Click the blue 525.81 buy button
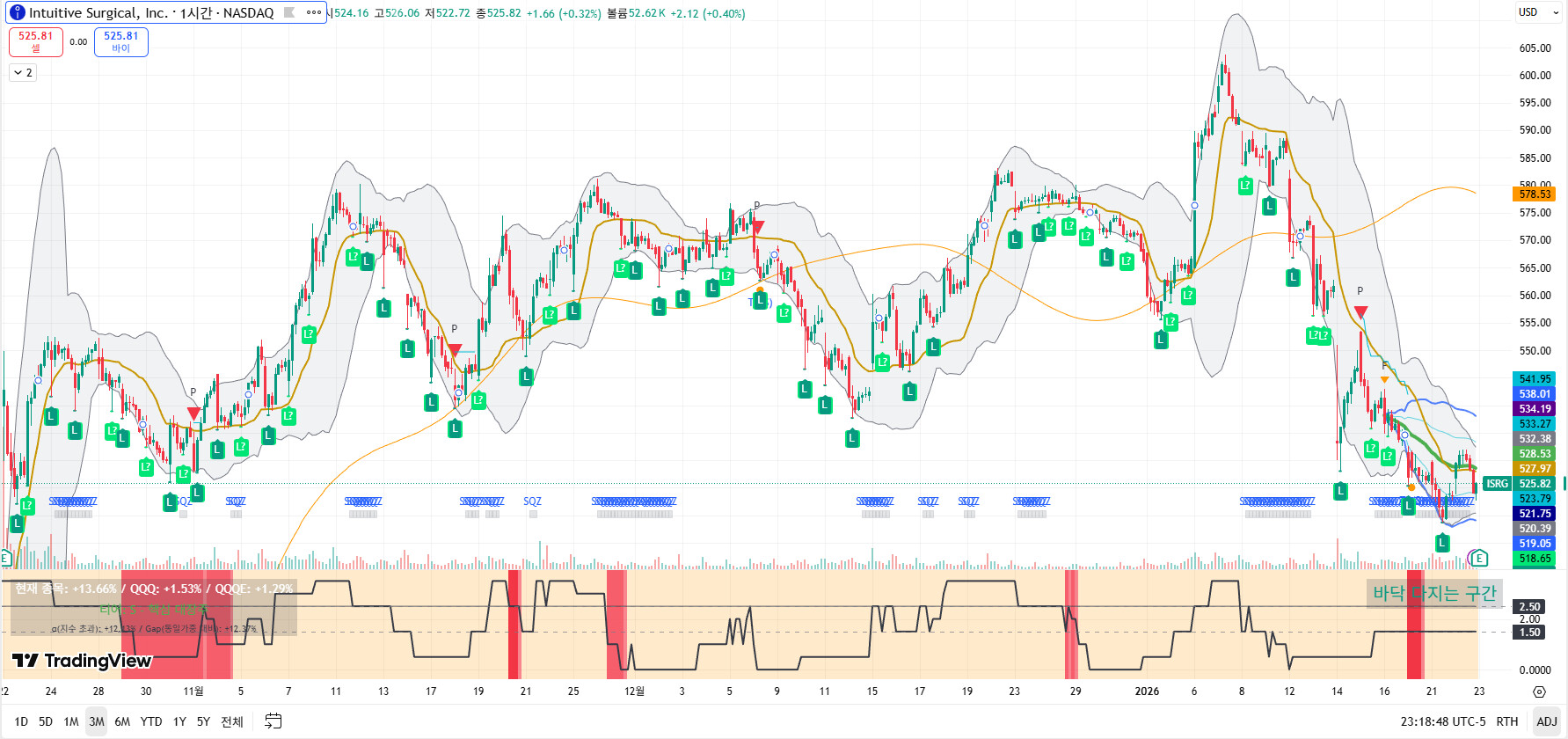The width and height of the screenshot is (1568, 739). 121,41
